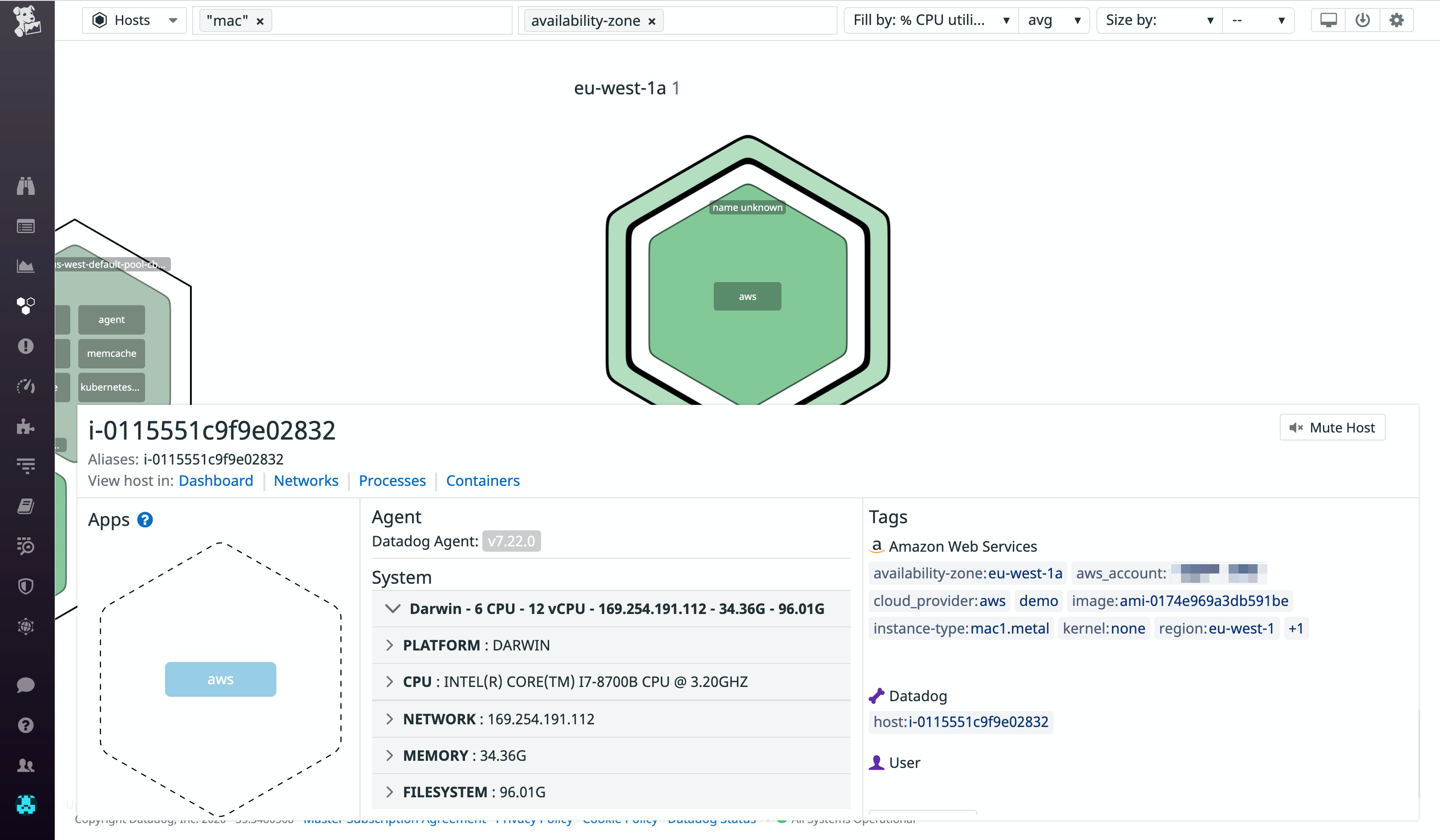Remove the availability-zone filter chip

[651, 20]
